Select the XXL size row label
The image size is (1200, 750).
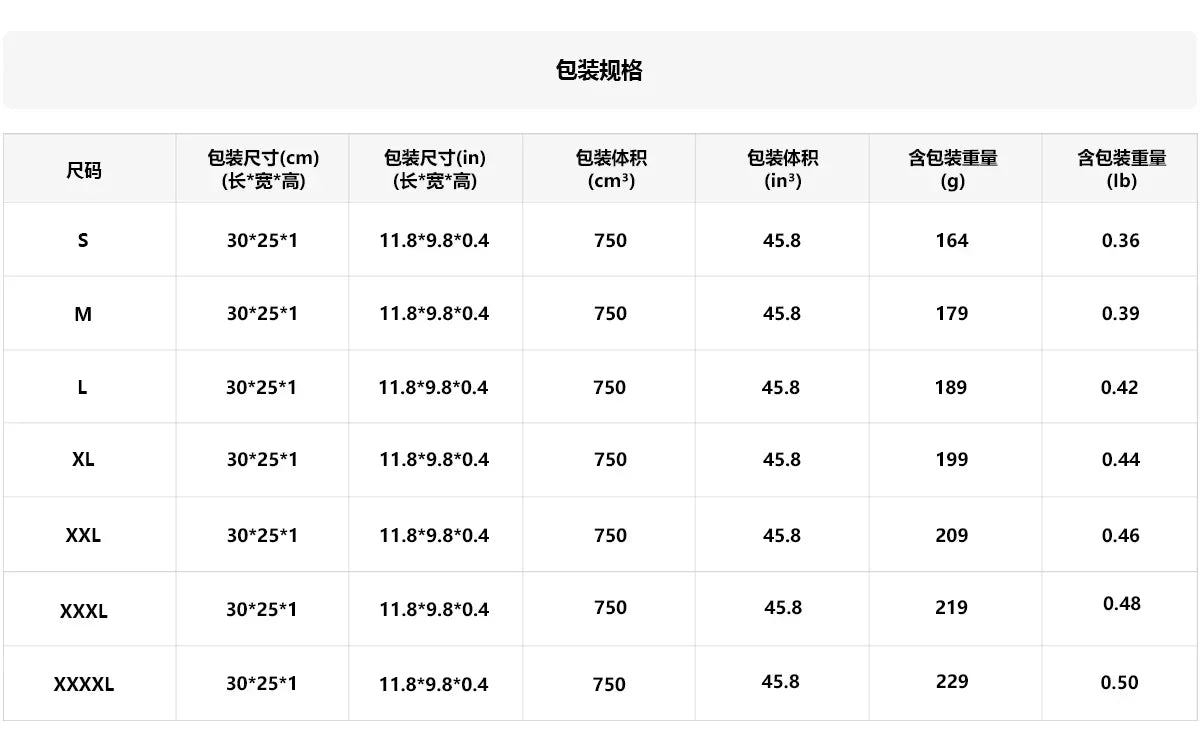tap(83, 535)
